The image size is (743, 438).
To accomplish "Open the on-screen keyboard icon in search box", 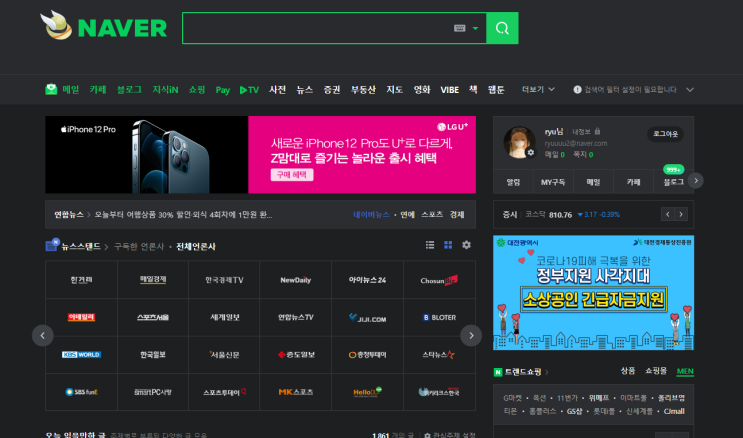I will (x=459, y=28).
